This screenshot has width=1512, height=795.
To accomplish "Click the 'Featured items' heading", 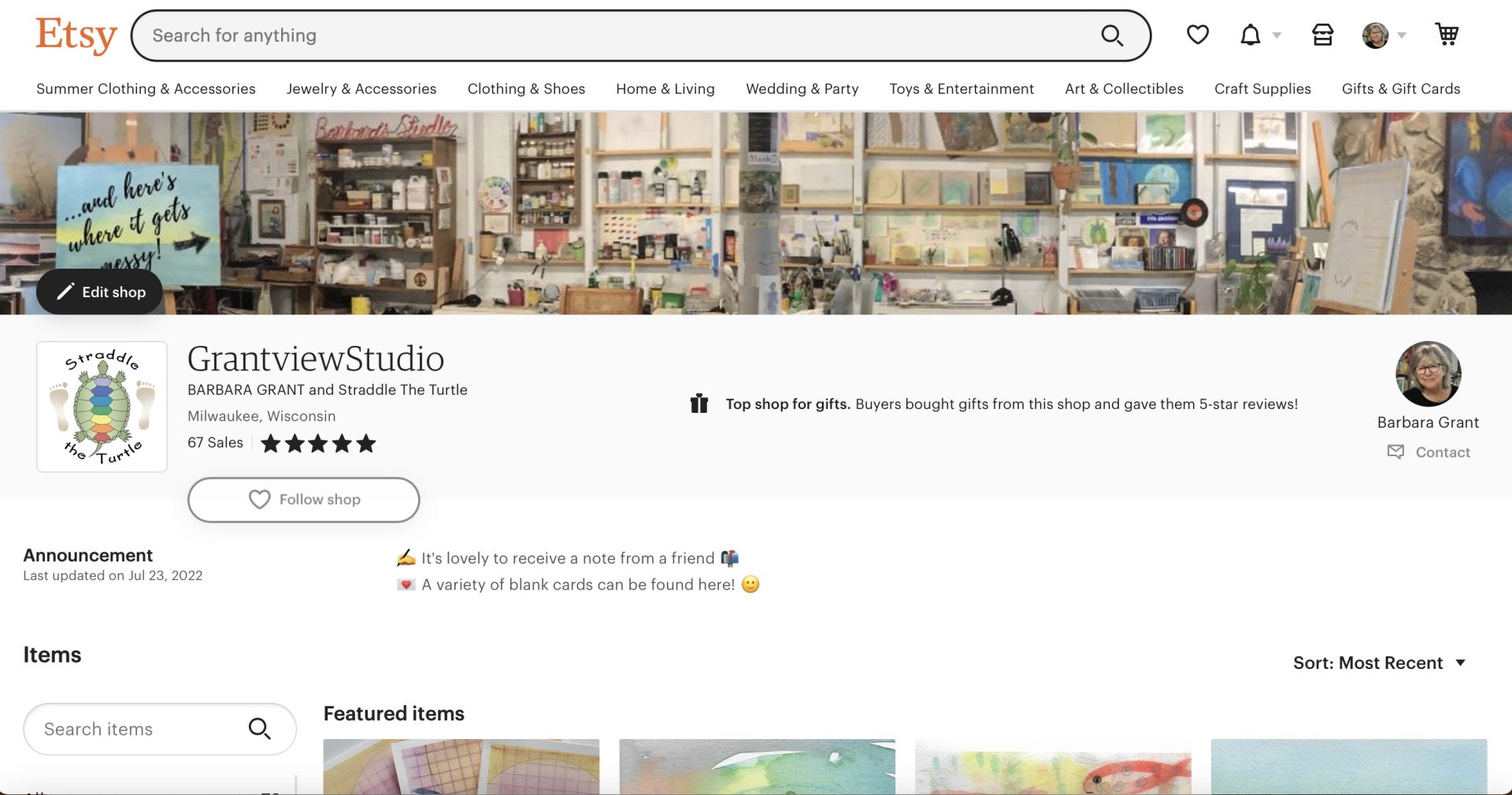I will pos(394,714).
